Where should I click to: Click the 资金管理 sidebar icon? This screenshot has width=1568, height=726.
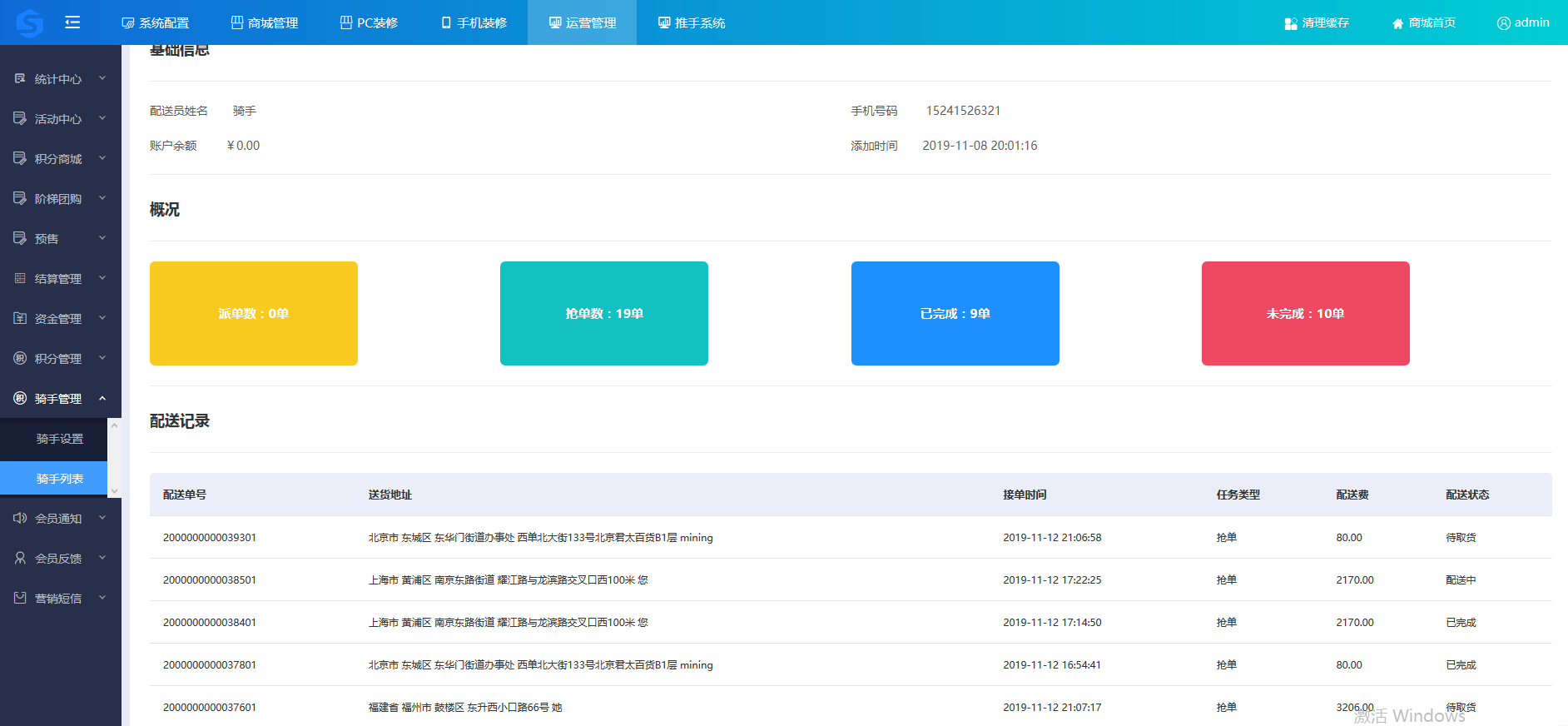tap(20, 318)
